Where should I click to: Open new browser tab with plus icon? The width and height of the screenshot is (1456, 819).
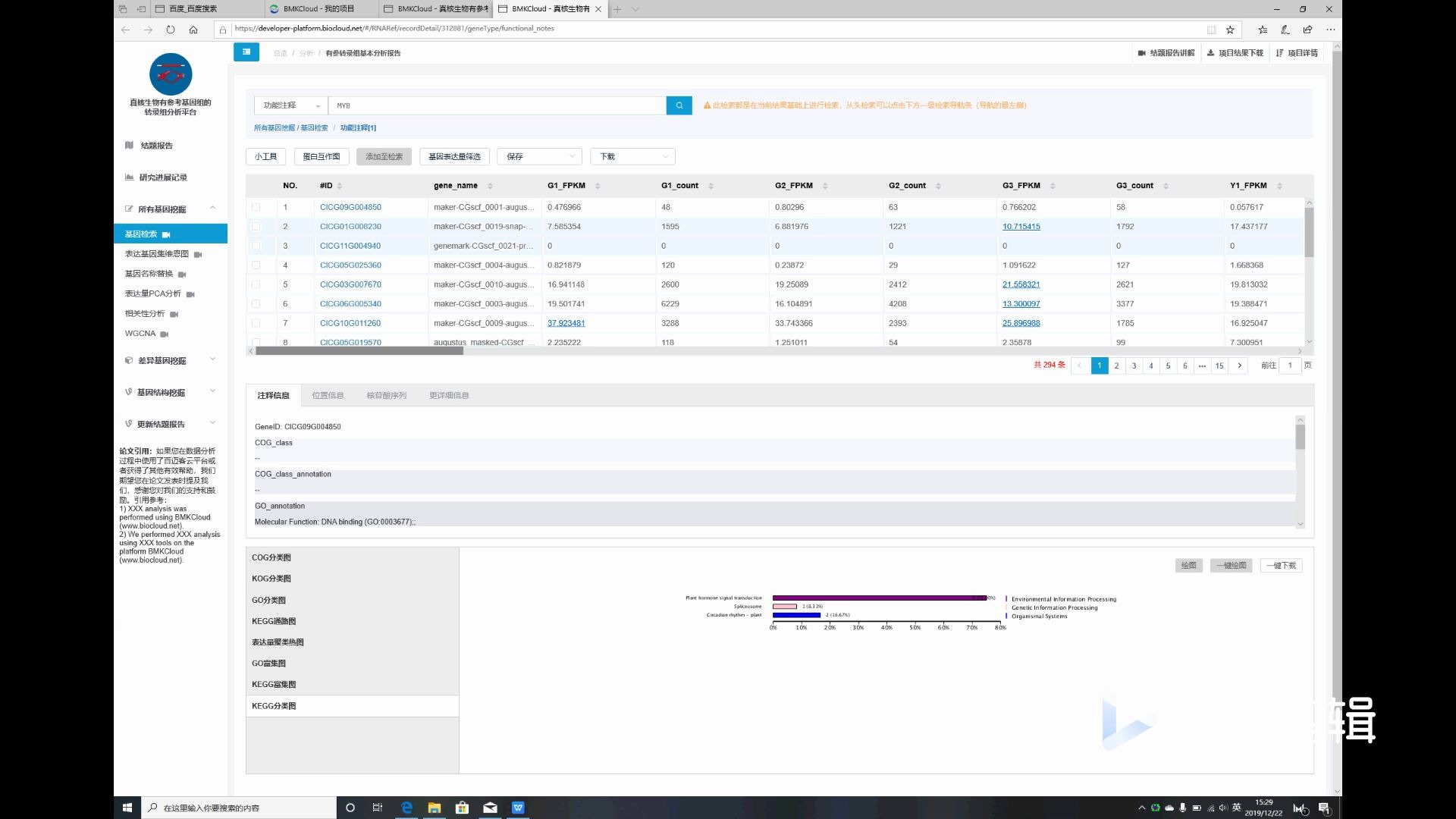click(617, 9)
